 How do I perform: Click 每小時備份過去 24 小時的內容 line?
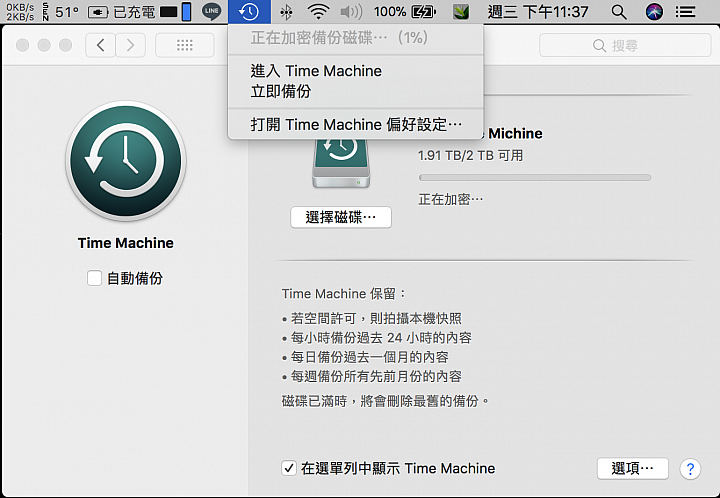pyautogui.click(x=377, y=338)
